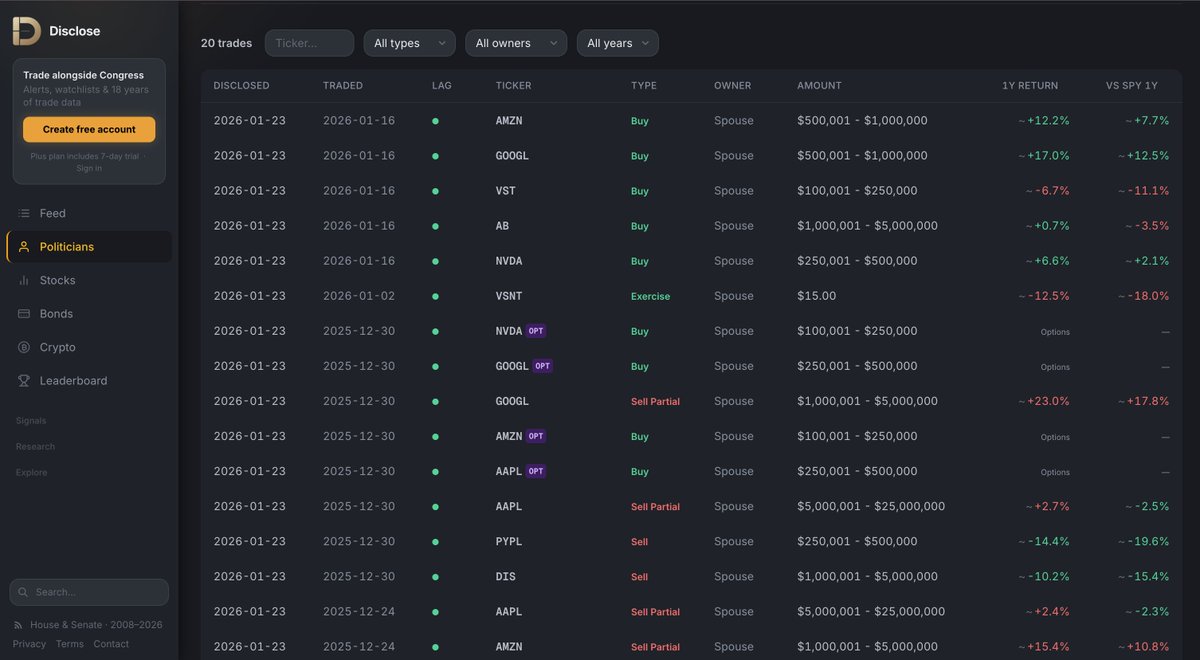Sort by TYPE column header

click(644, 86)
